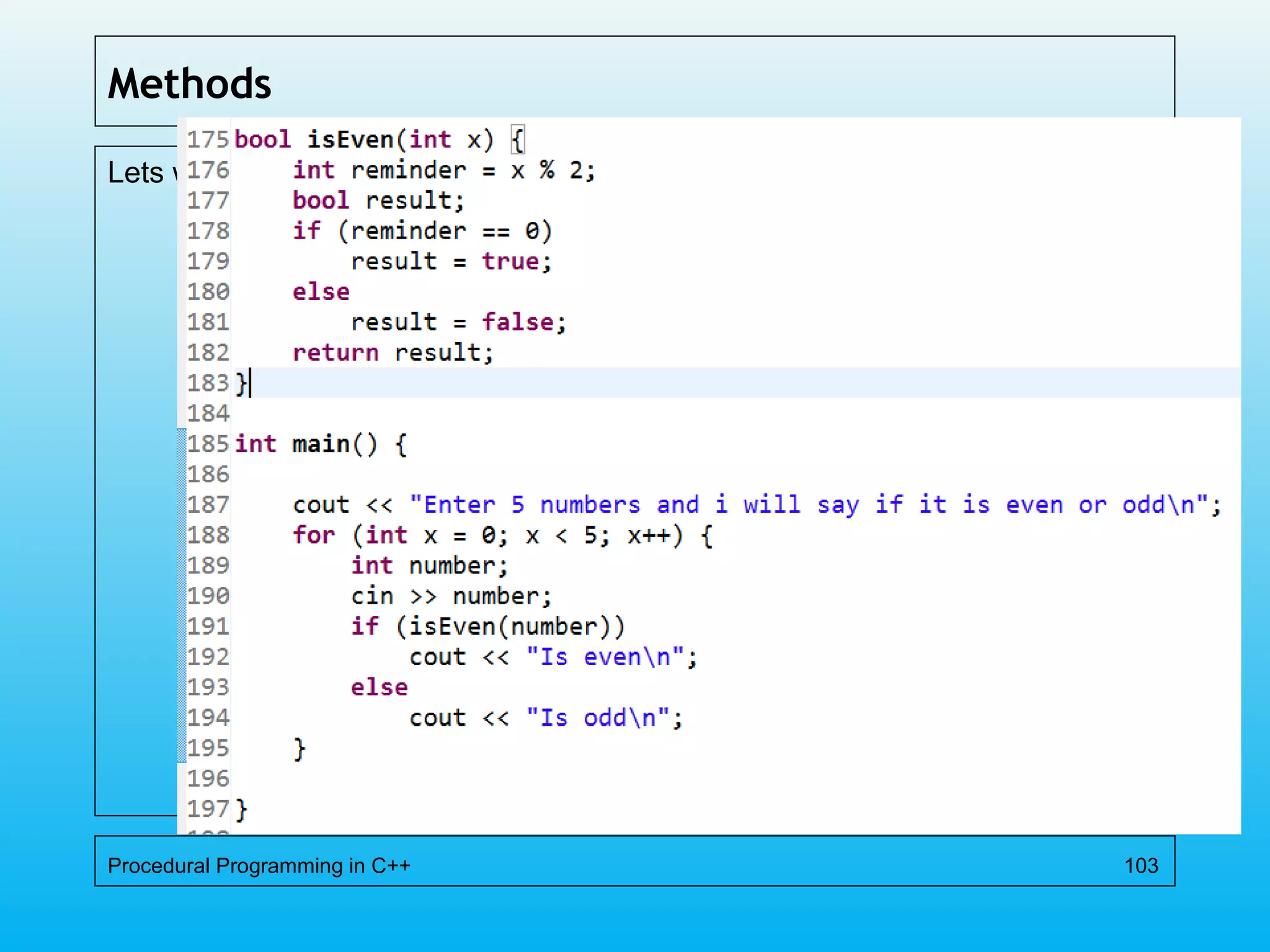Click the '"Is odd\n"' string literal
This screenshot has height=952, width=1270.
597,717
